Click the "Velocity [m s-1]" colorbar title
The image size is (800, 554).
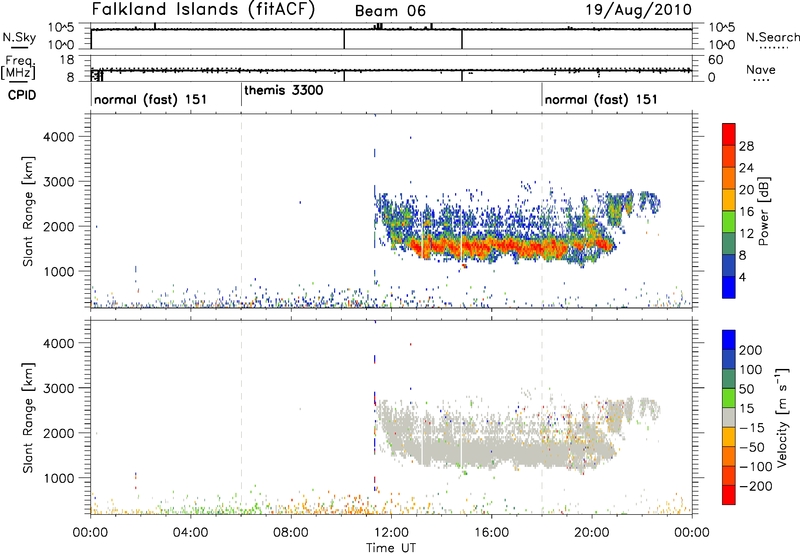tap(782, 417)
